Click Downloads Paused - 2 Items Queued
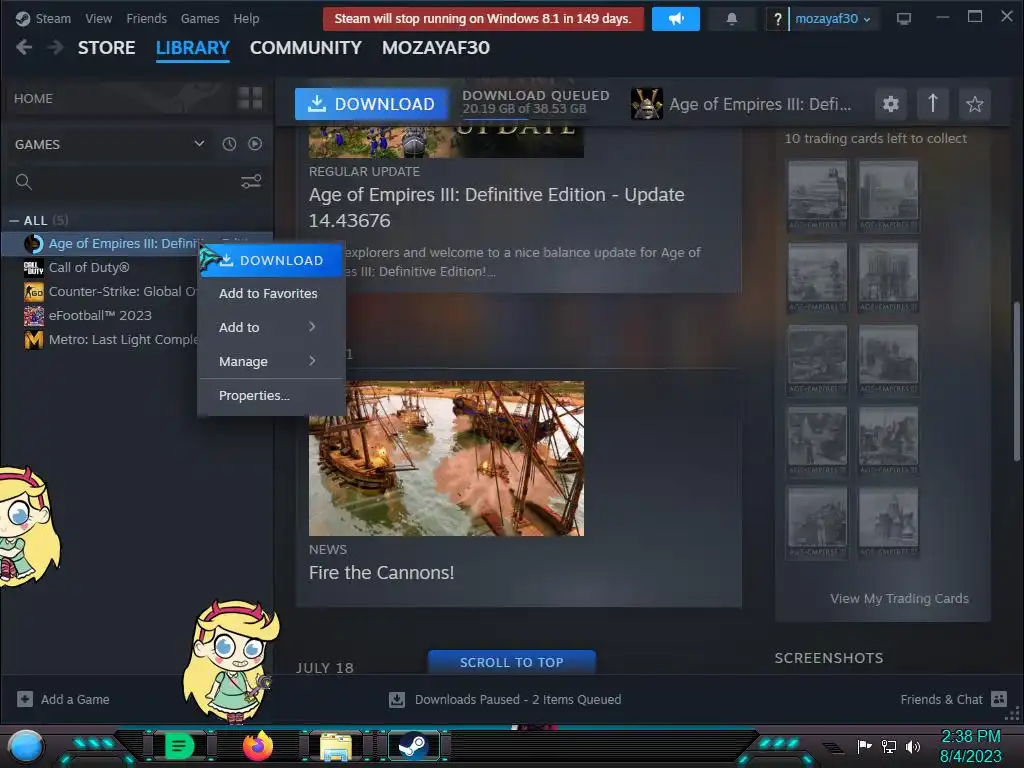 click(x=518, y=699)
